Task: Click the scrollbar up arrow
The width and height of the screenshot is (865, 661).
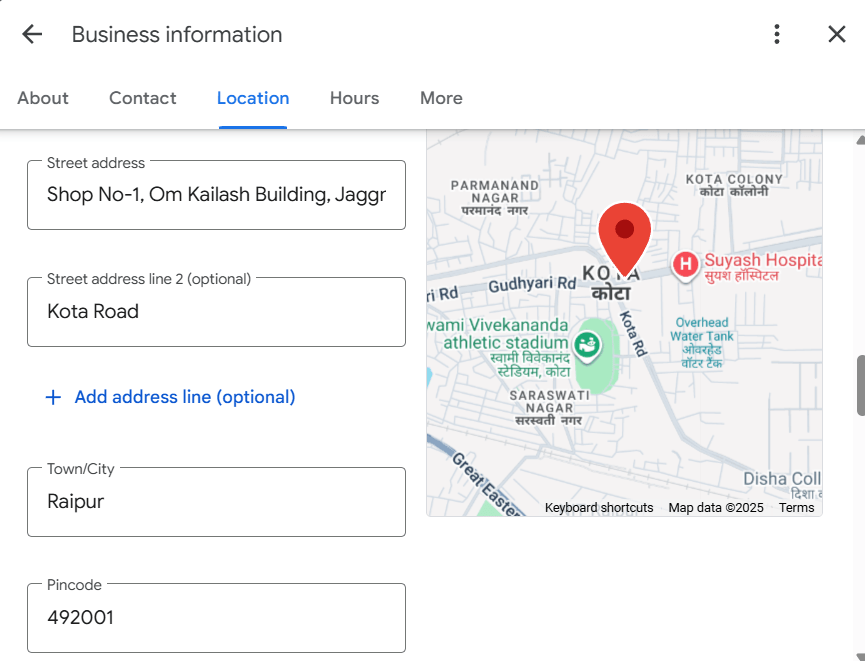Action: [x=860, y=140]
